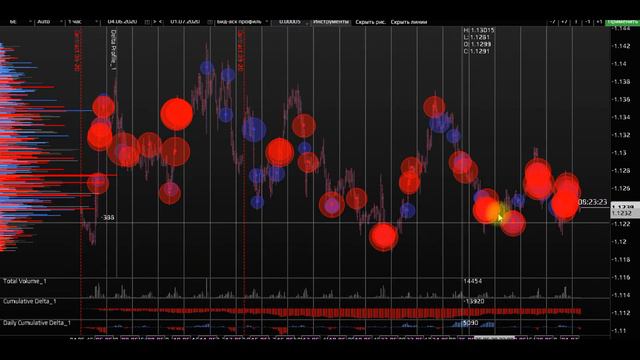
Task: Click the 14454 total volume value
Action: point(473,281)
